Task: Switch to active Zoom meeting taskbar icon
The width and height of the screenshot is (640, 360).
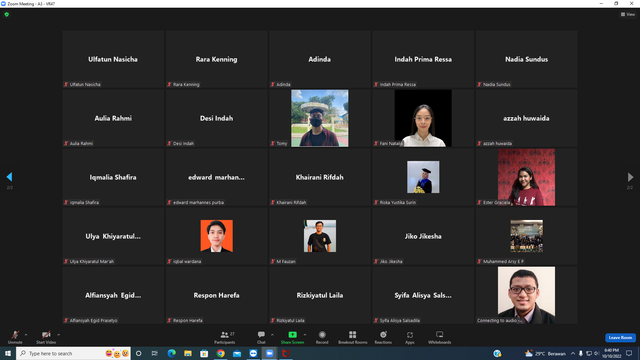Action: 269,353
